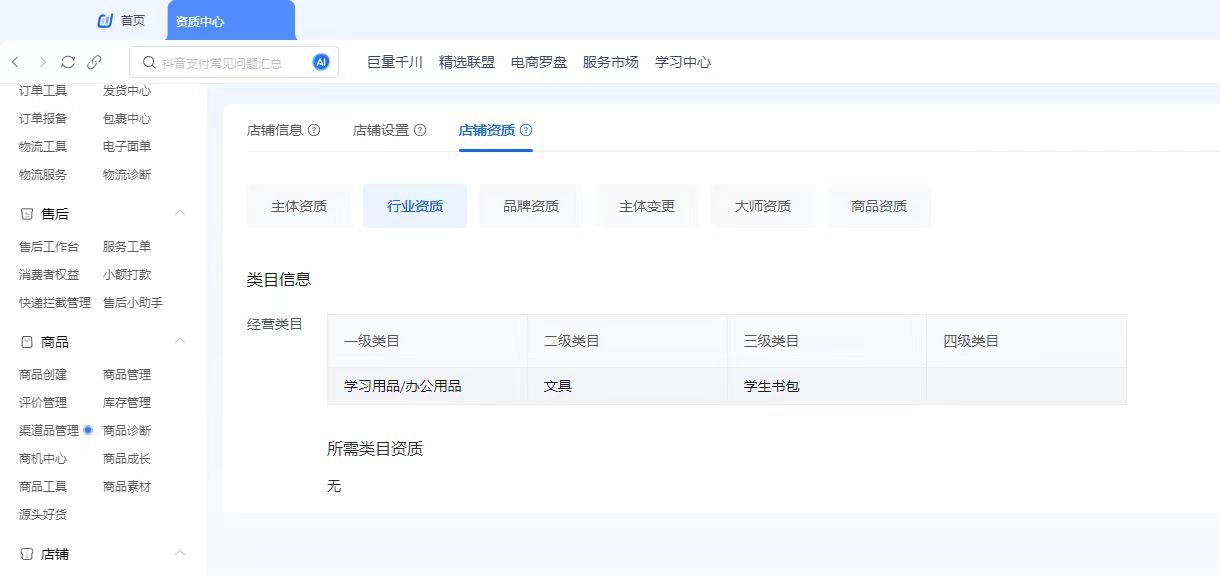This screenshot has height=576, width=1220.
Task: Collapse the 商品 sidebar section
Action: pyautogui.click(x=180, y=342)
